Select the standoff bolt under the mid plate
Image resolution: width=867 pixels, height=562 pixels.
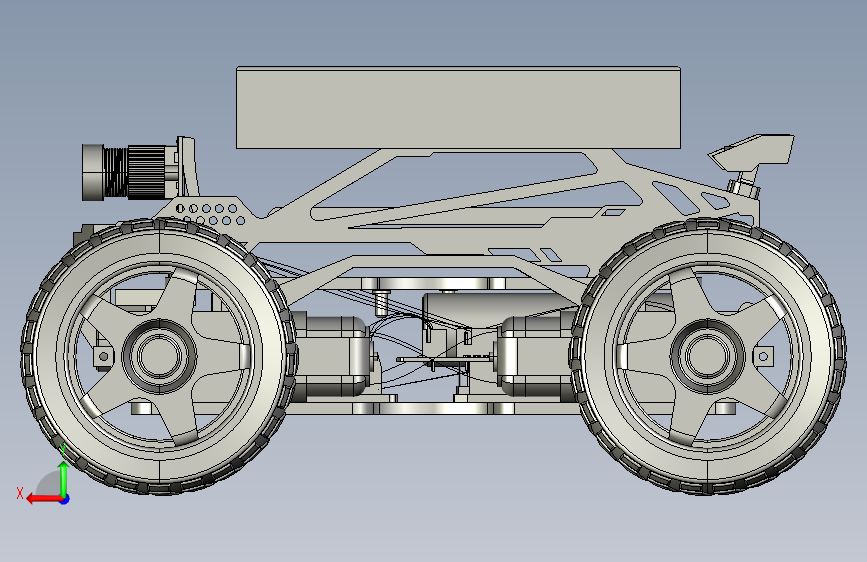coord(381,302)
